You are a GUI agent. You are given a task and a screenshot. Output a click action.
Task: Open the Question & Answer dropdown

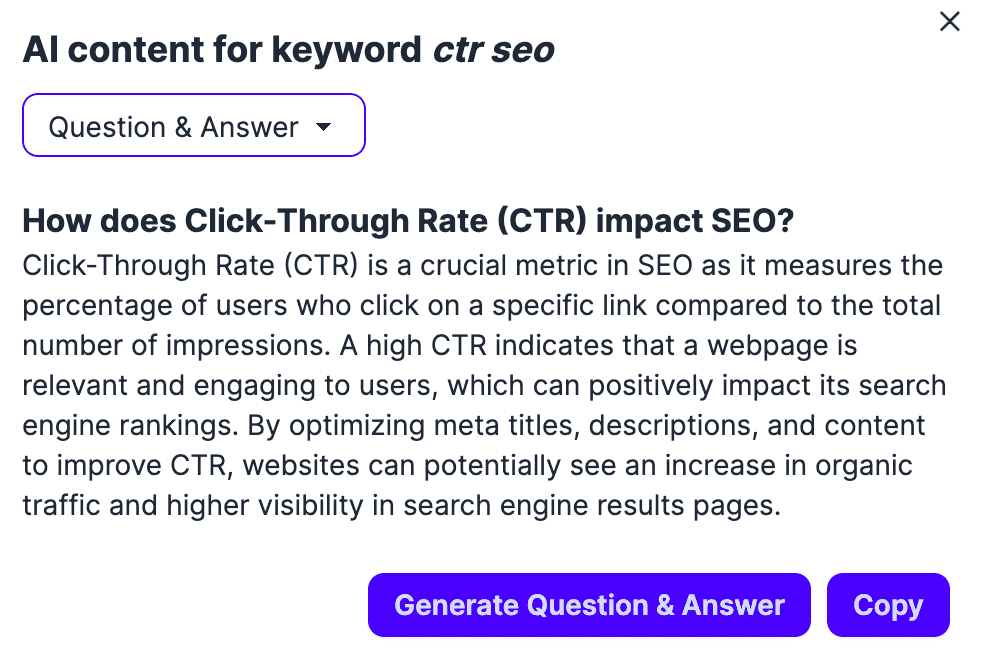(x=193, y=127)
